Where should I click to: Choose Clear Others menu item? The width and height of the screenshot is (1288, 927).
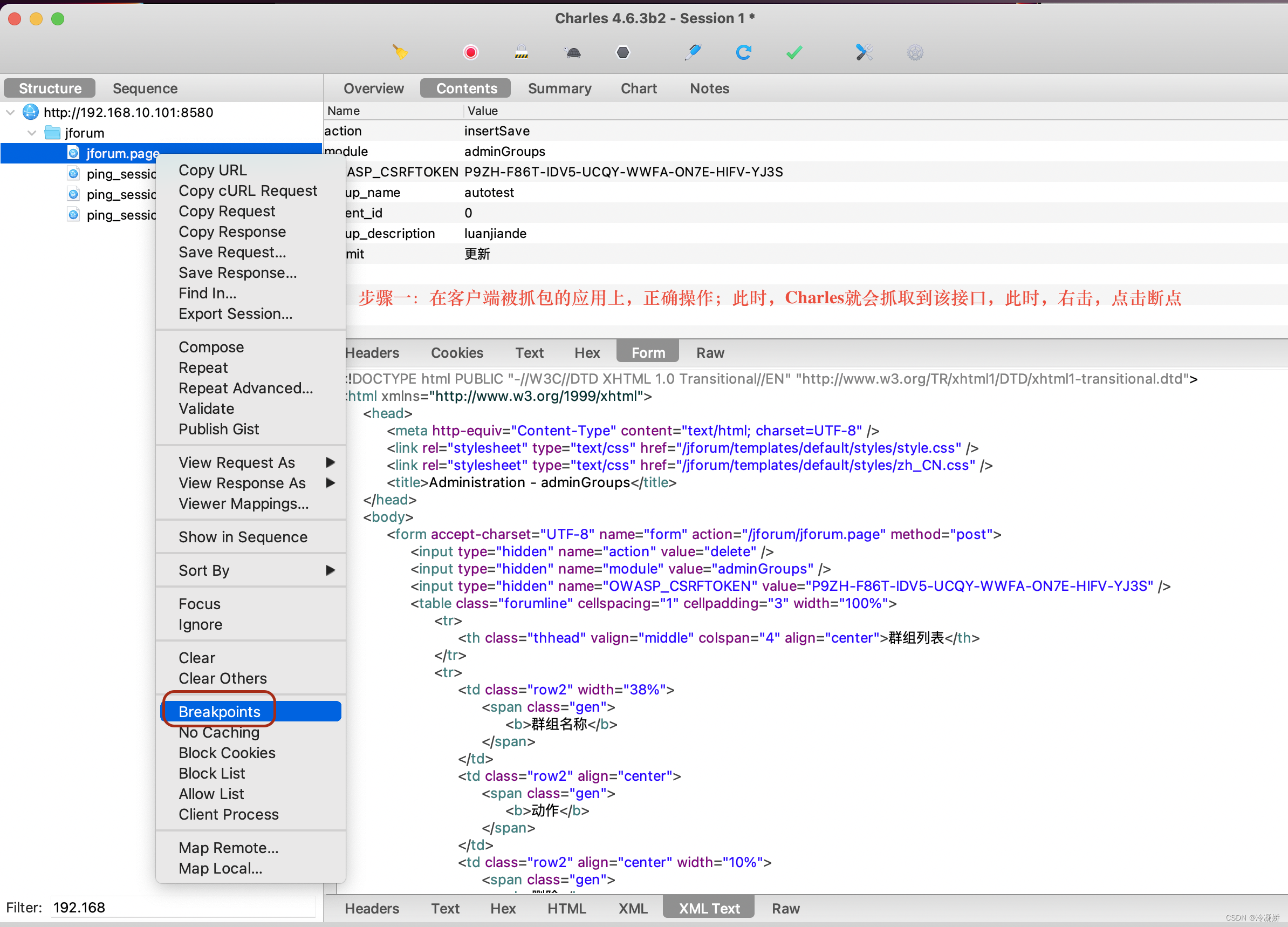click(250, 678)
